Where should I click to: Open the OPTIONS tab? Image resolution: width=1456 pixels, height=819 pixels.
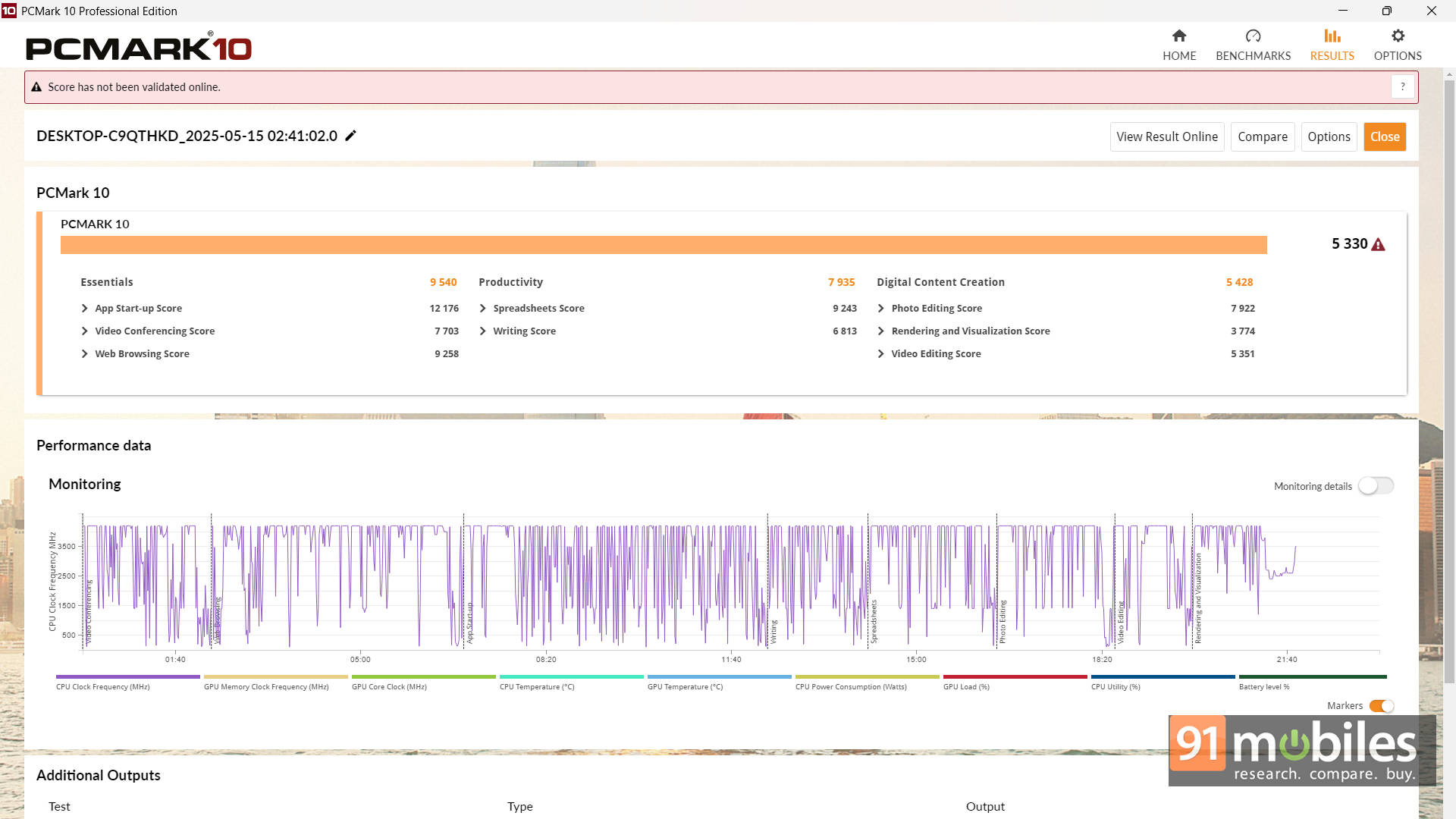coord(1398,45)
